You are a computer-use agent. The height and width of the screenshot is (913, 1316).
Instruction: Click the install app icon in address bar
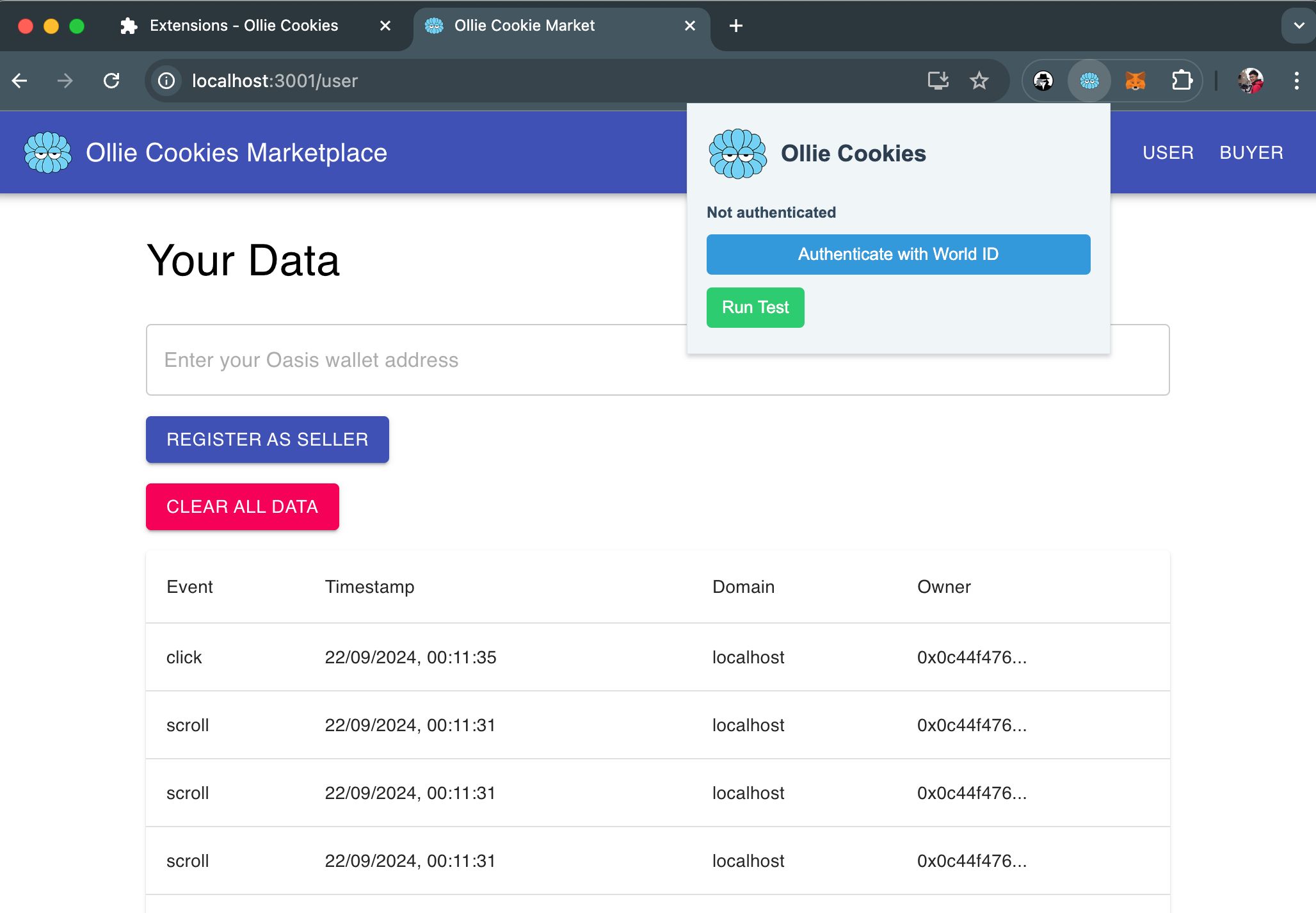click(938, 81)
